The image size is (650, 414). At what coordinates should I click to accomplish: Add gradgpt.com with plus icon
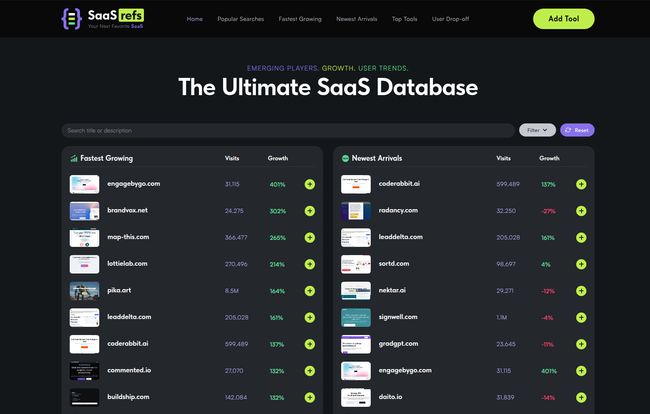[581, 344]
